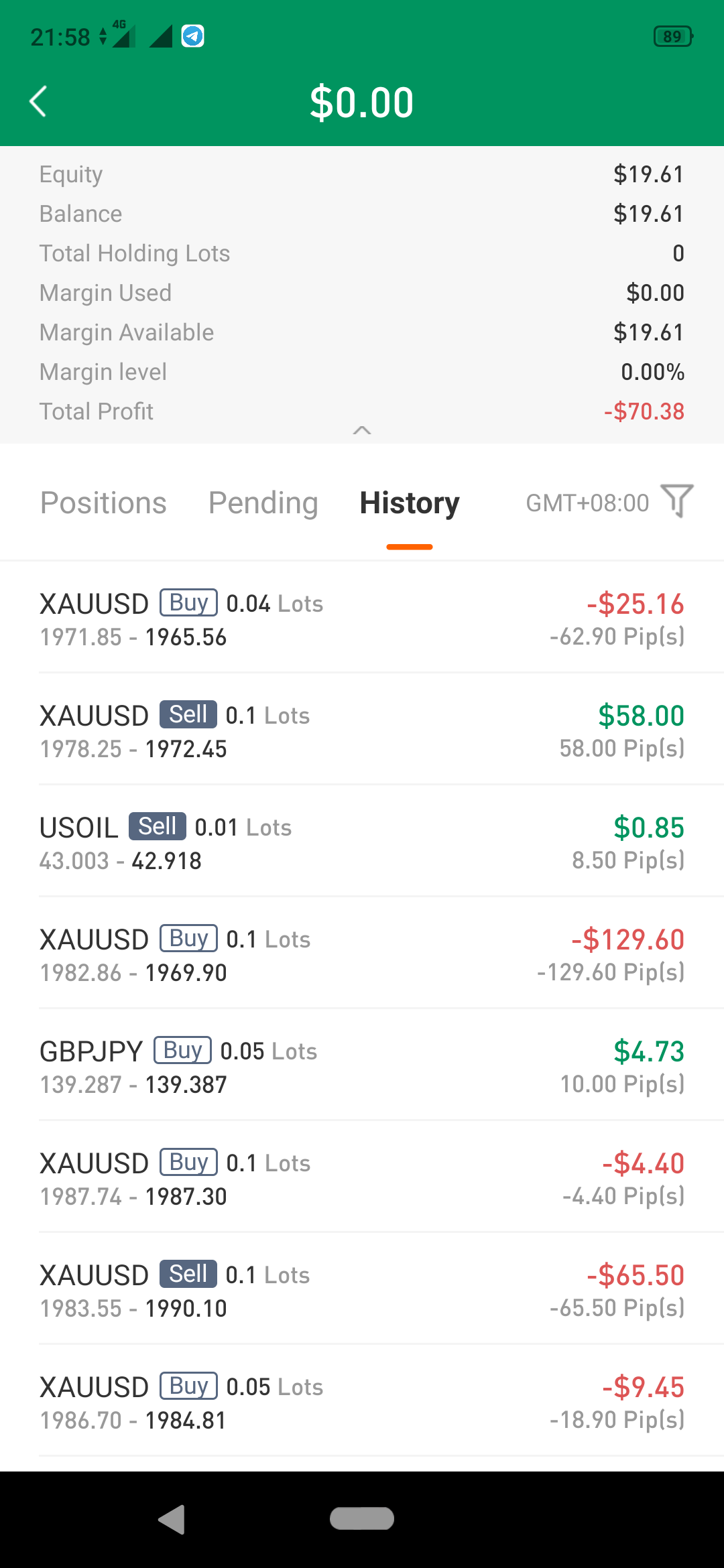724x1568 pixels.
Task: Open XAUUSD Buy trade losing $4.40
Action: point(362,1178)
